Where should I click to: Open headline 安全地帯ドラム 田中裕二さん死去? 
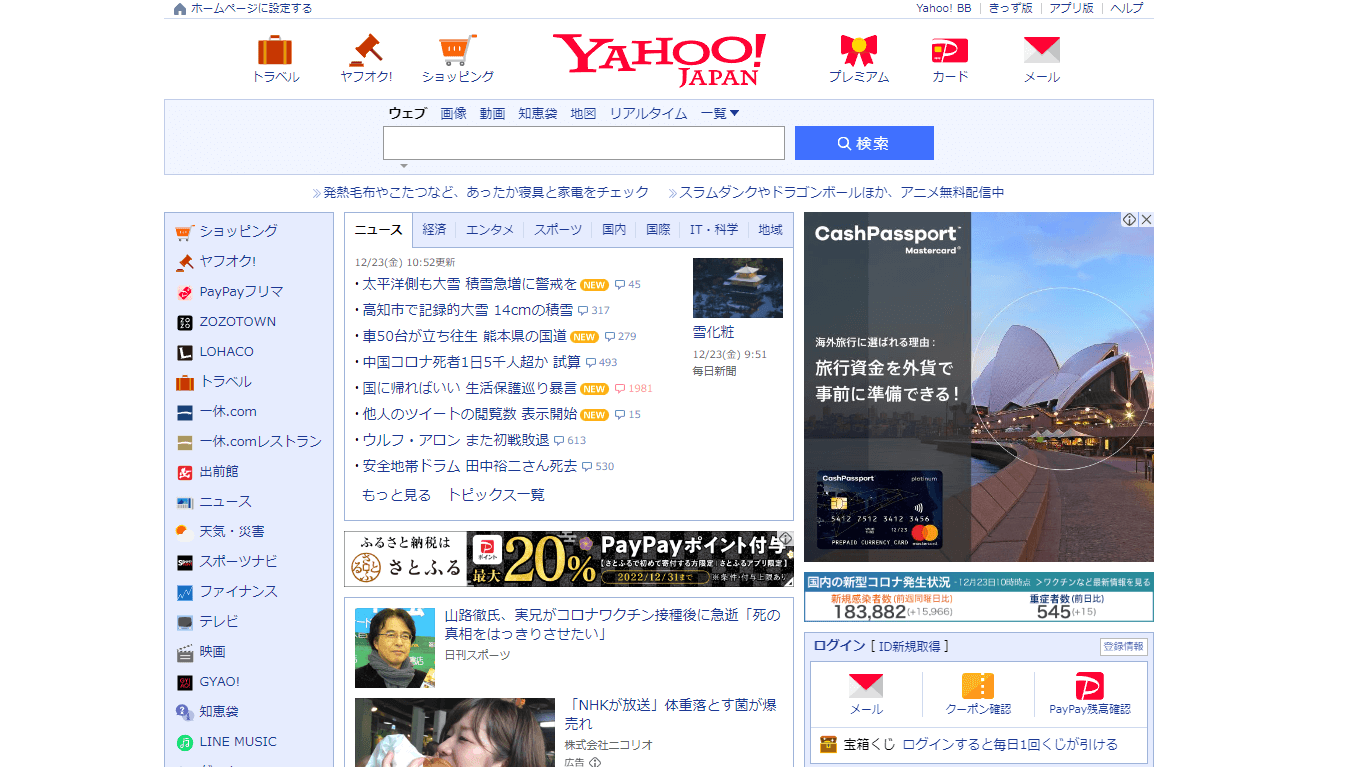[x=469, y=466]
